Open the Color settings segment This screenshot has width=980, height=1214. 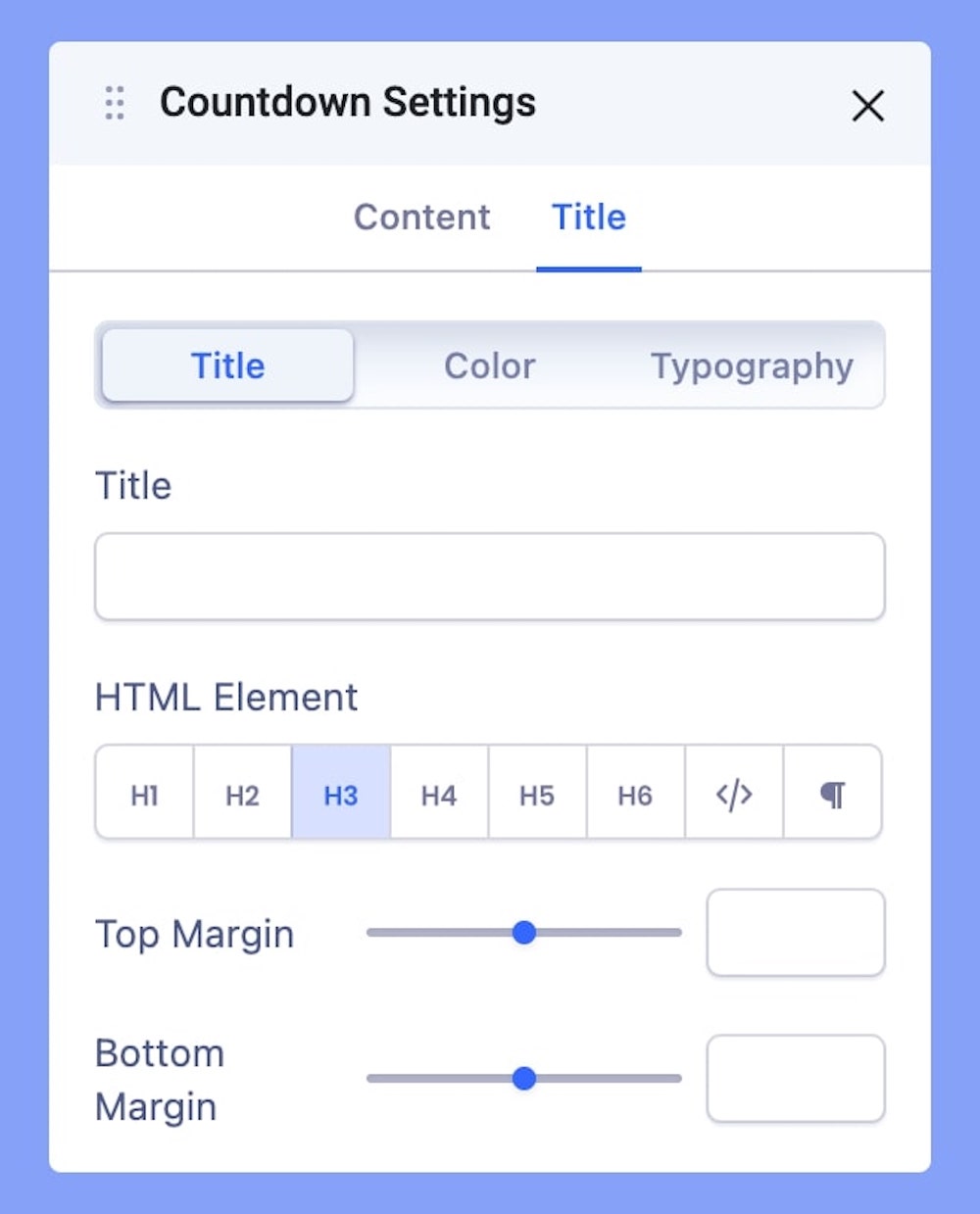click(489, 365)
